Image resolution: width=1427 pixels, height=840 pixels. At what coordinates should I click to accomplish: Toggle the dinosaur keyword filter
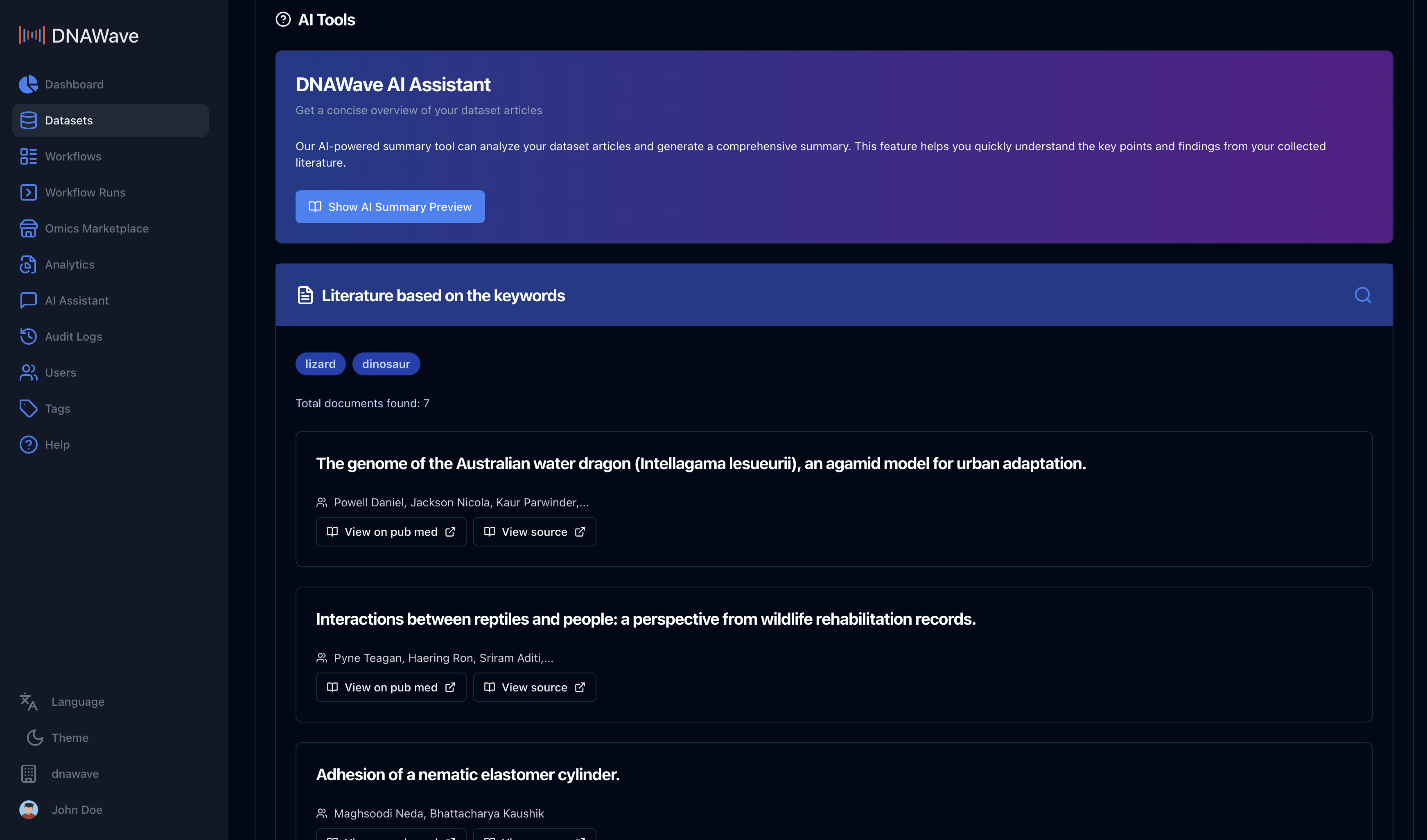click(386, 364)
